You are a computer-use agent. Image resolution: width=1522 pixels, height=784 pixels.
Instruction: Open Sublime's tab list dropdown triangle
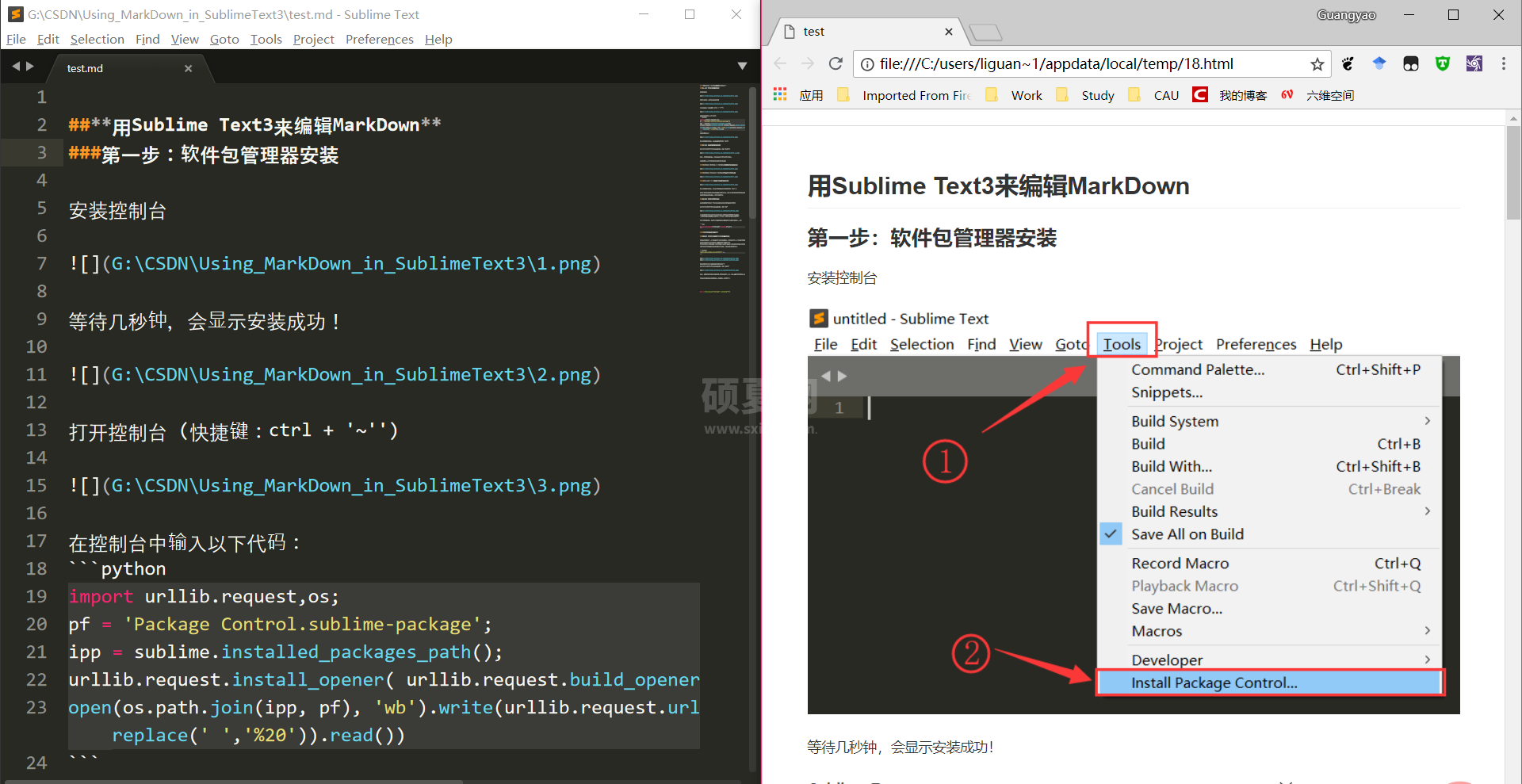point(742,66)
